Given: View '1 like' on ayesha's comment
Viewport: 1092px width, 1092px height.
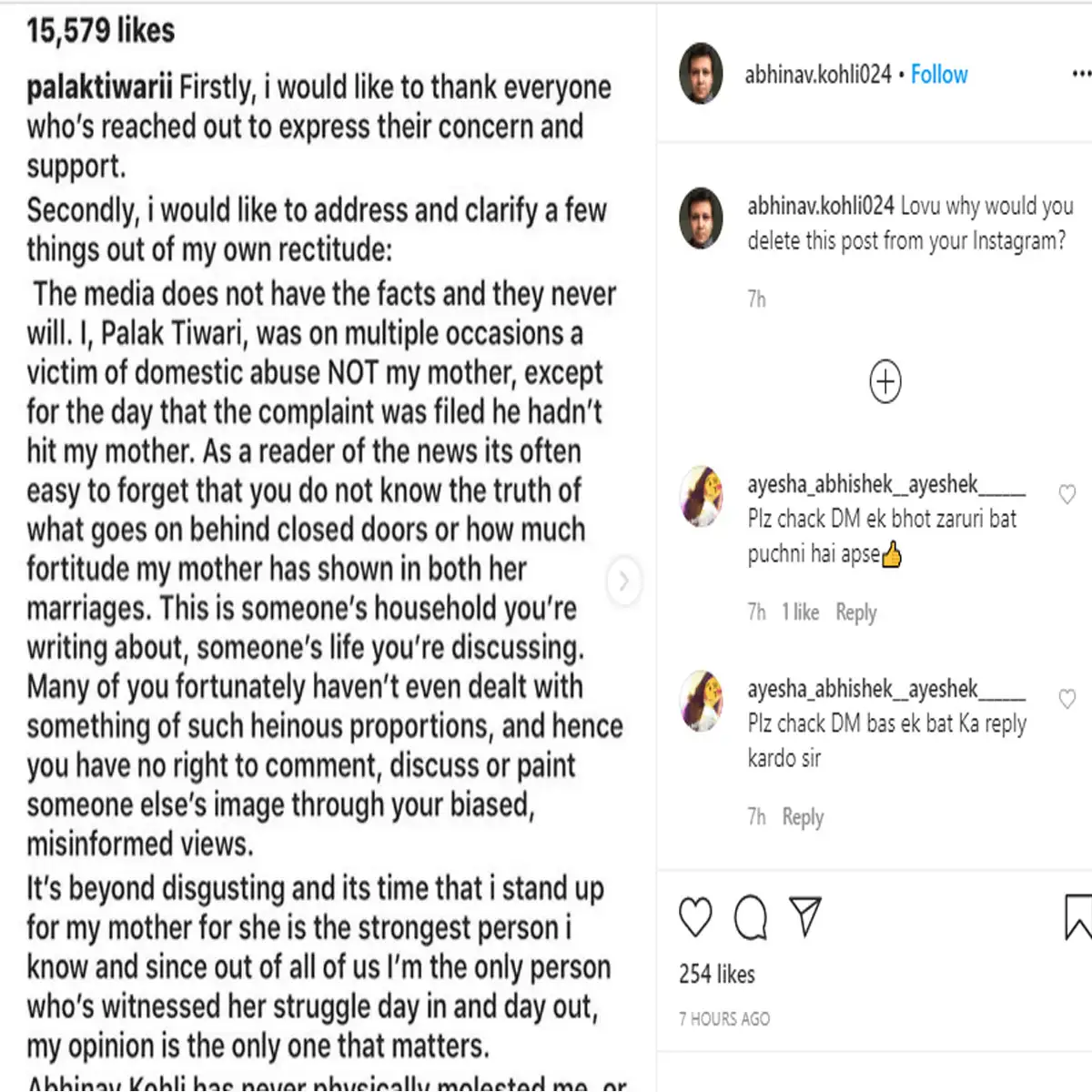Looking at the screenshot, I should click(800, 612).
